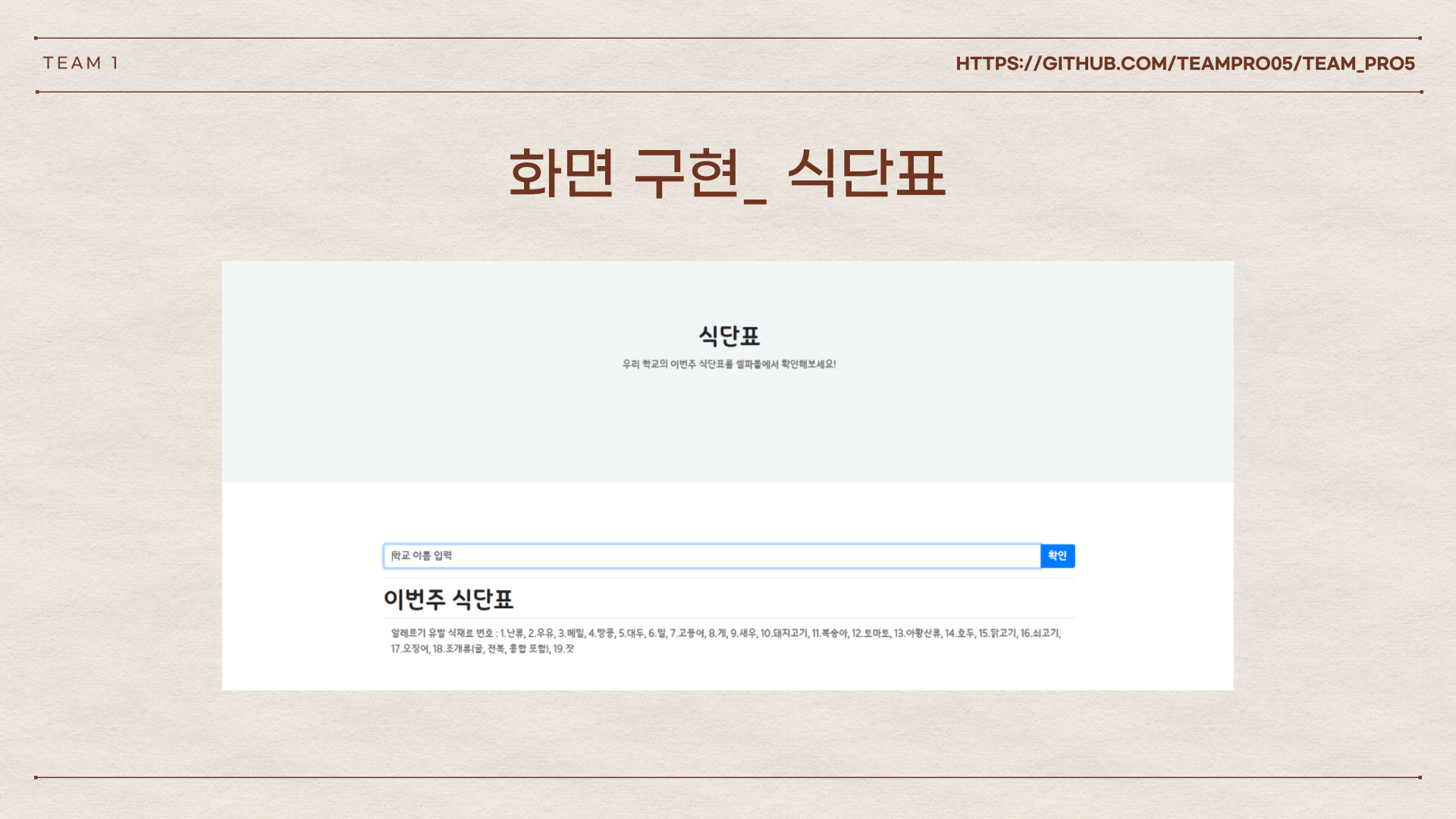Click allergen item 16.쇠고기

[1039, 633]
